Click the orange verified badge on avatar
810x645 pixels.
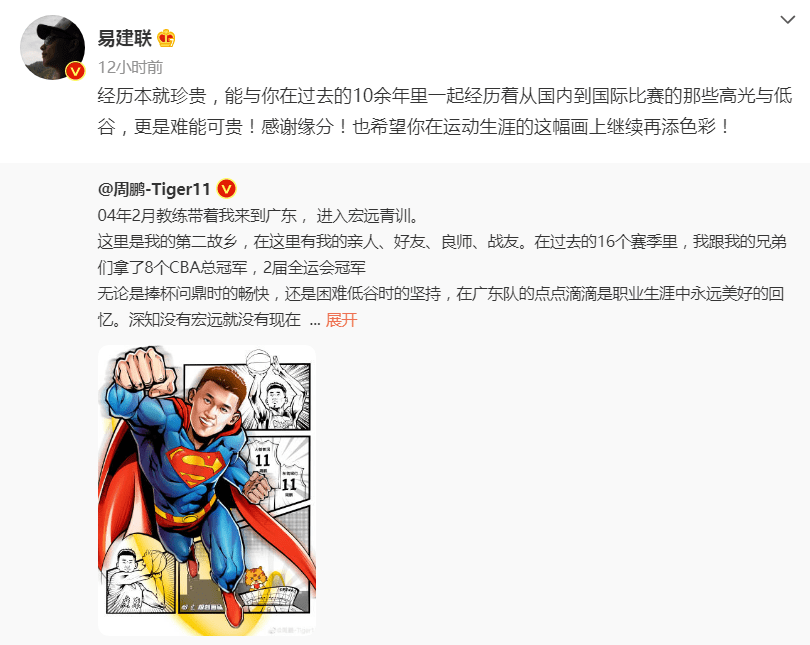(75, 70)
